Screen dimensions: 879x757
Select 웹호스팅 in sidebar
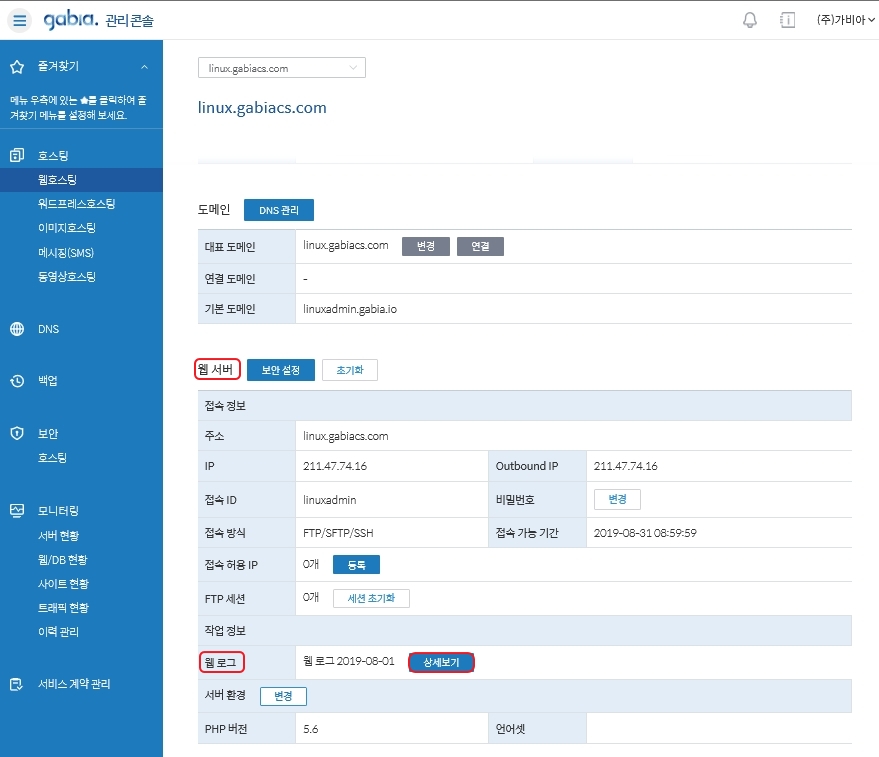click(81, 180)
